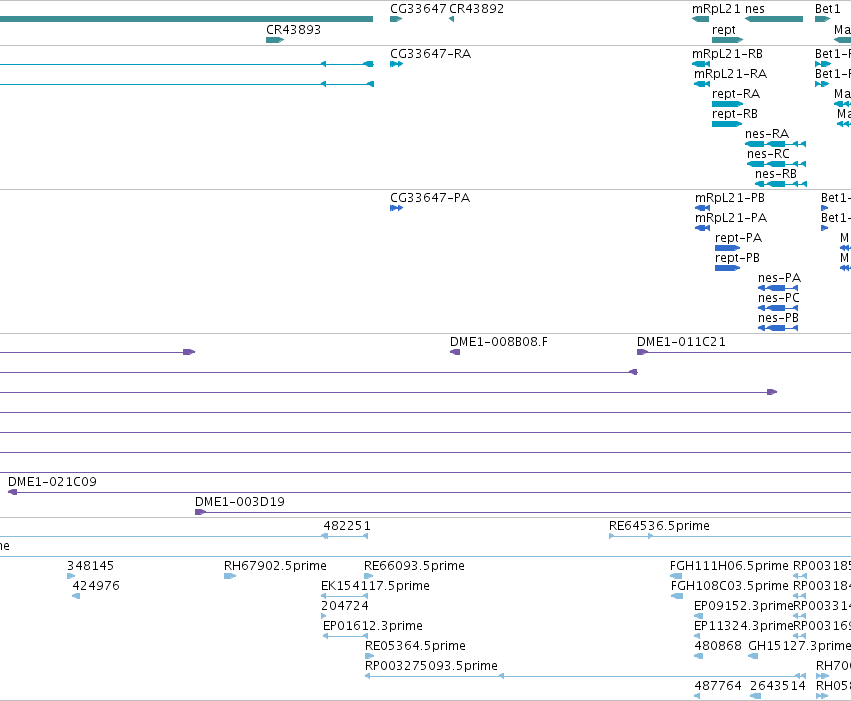Click the CG33647 gene label

point(418,9)
